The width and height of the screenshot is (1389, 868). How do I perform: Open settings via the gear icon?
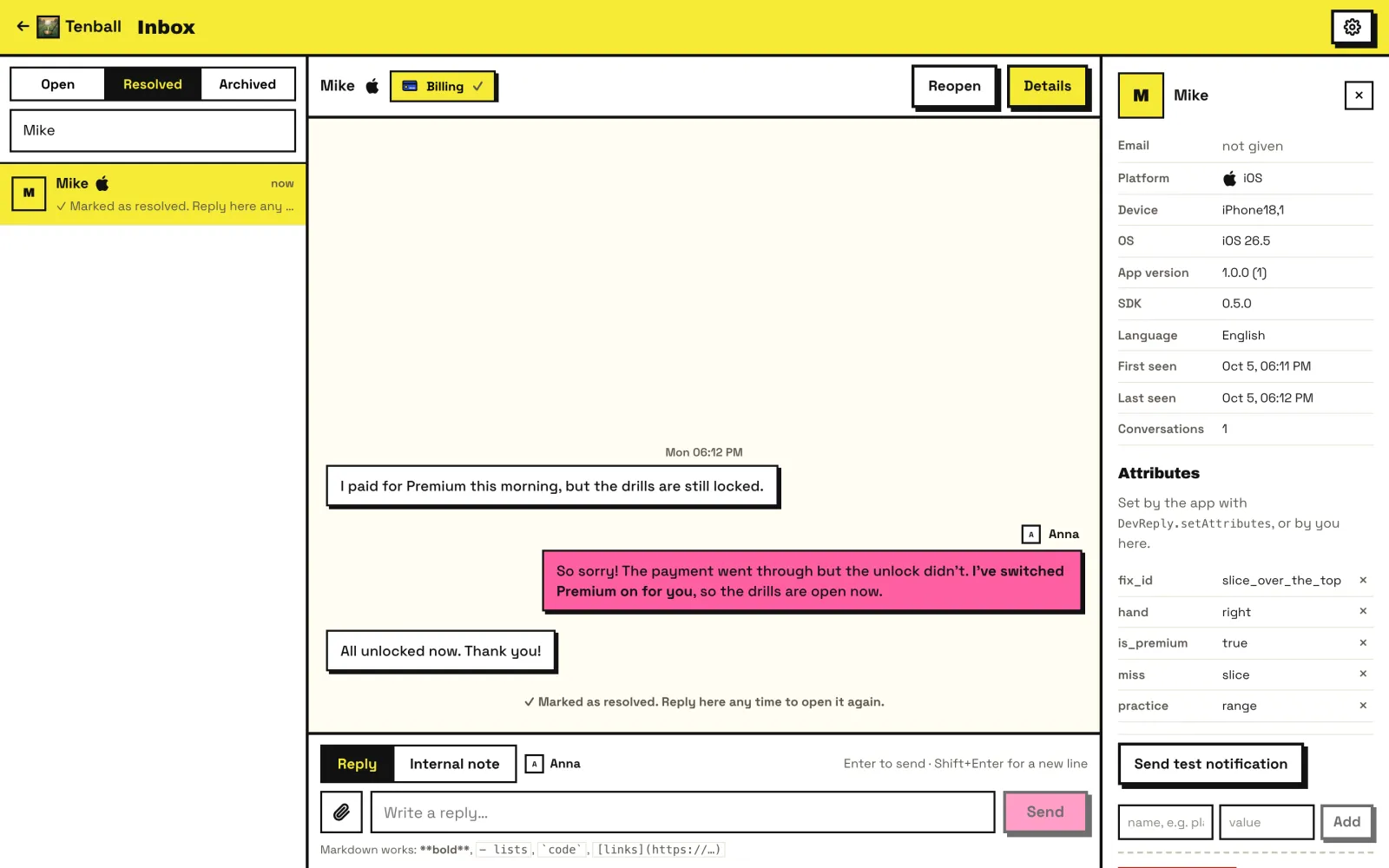1352,27
